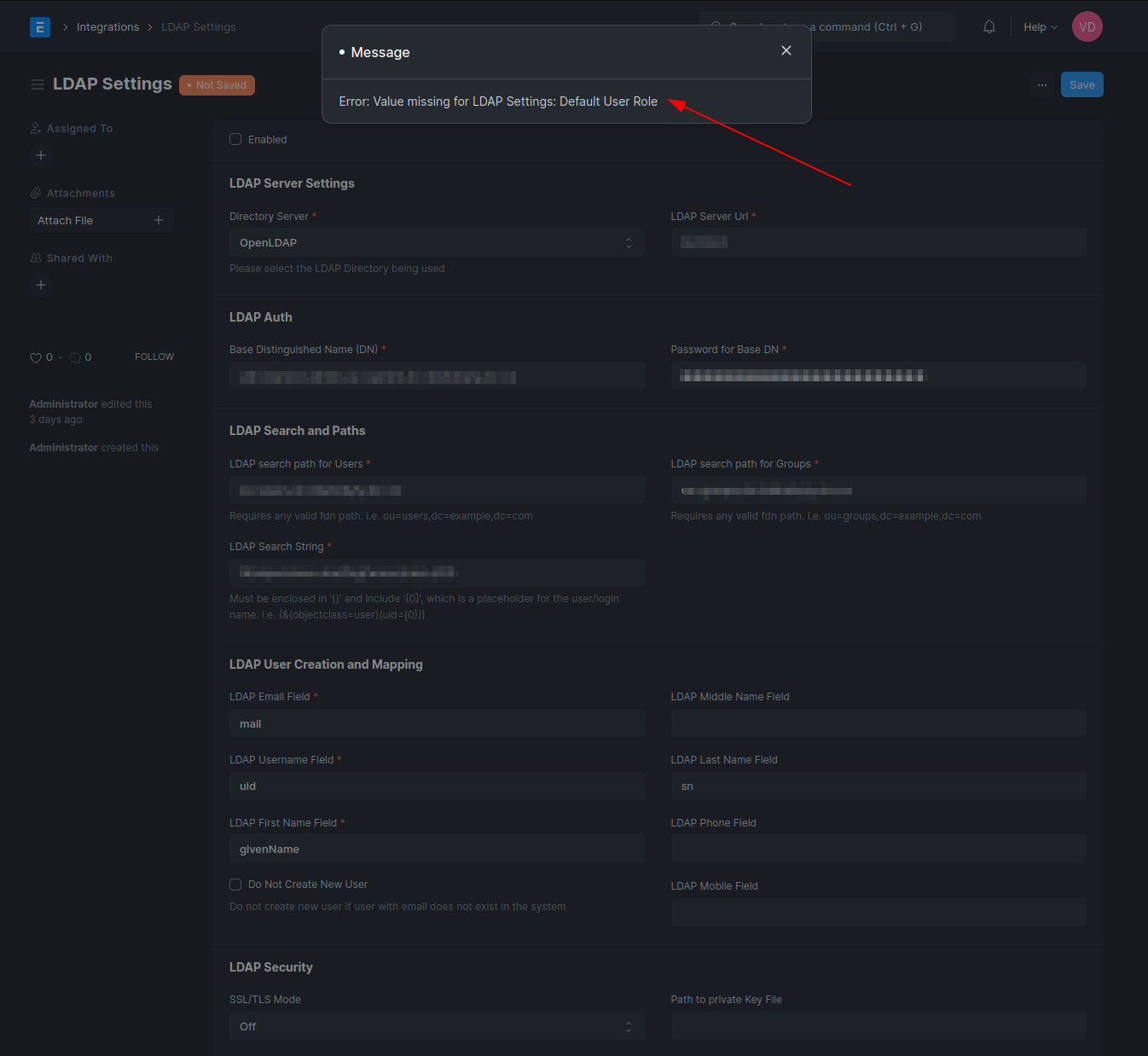Share the document via the Shared With plus icon
The width and height of the screenshot is (1148, 1056).
40,285
